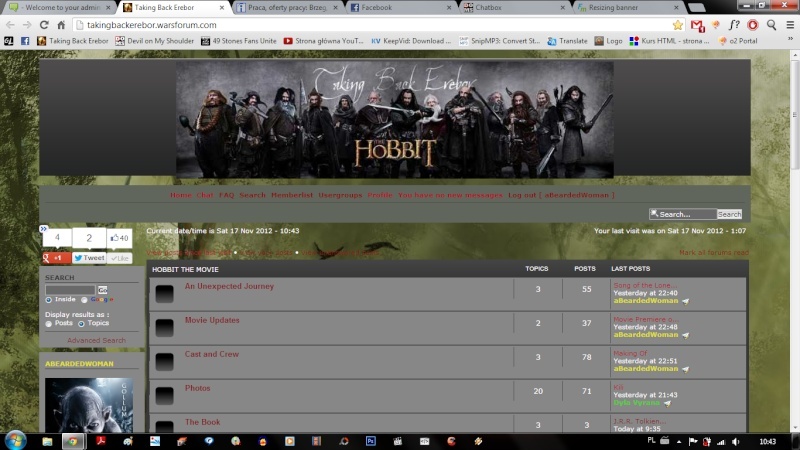Open the Gmail extension icon
The height and width of the screenshot is (450, 800).
697,25
